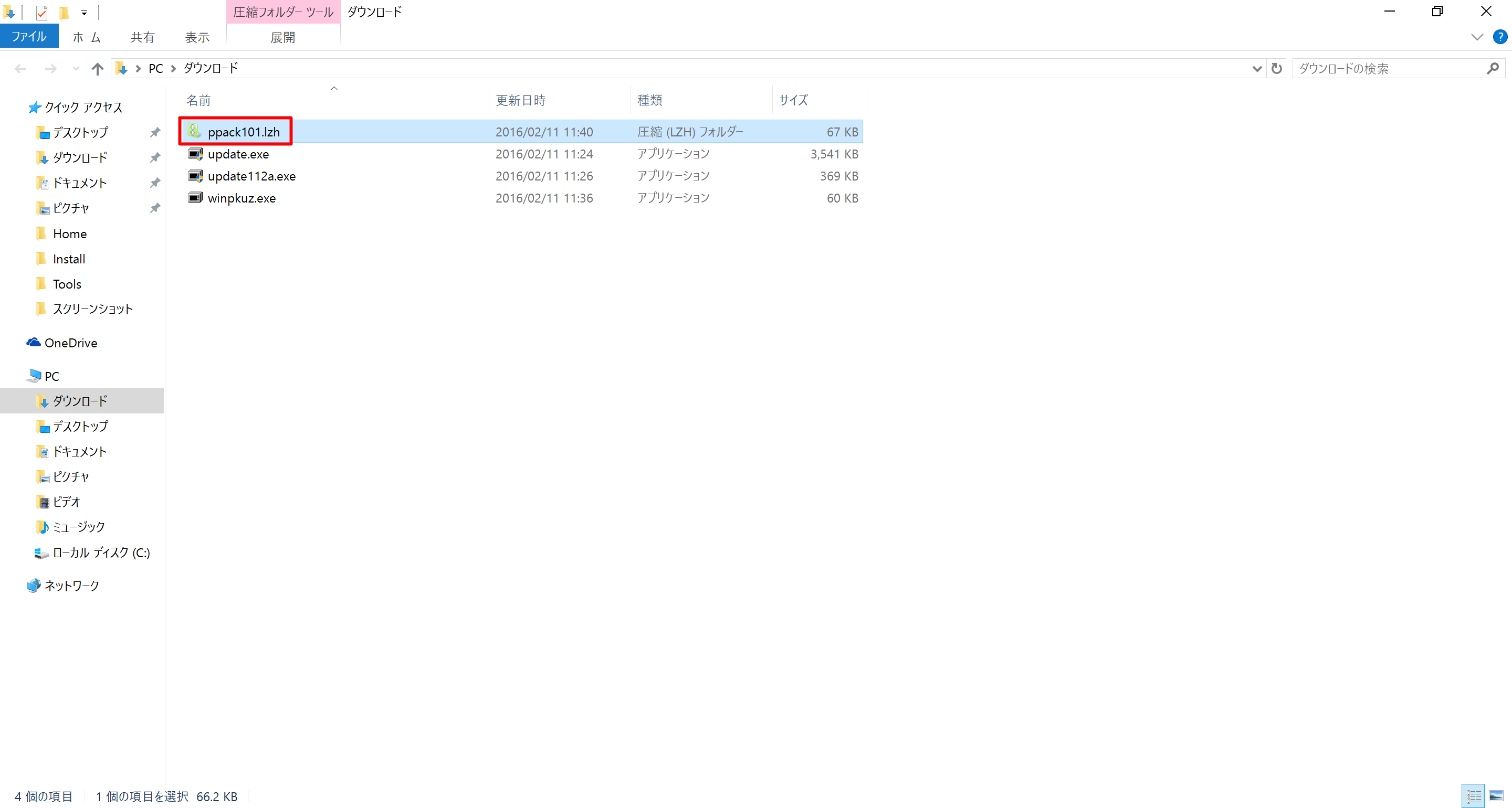
Task: Click the ミュージック folder icon
Action: (42, 527)
